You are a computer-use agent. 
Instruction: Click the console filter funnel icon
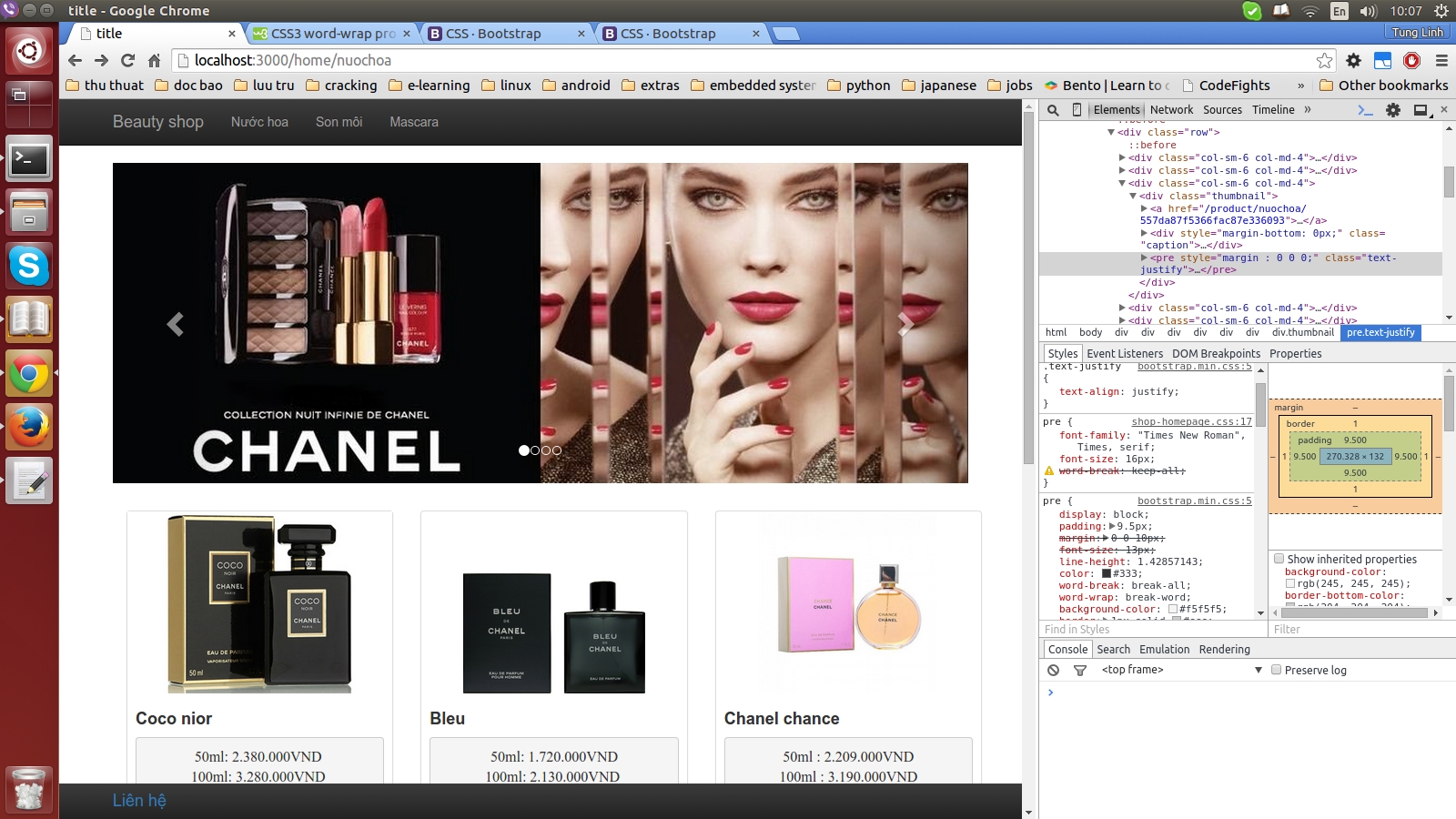coord(1080,670)
